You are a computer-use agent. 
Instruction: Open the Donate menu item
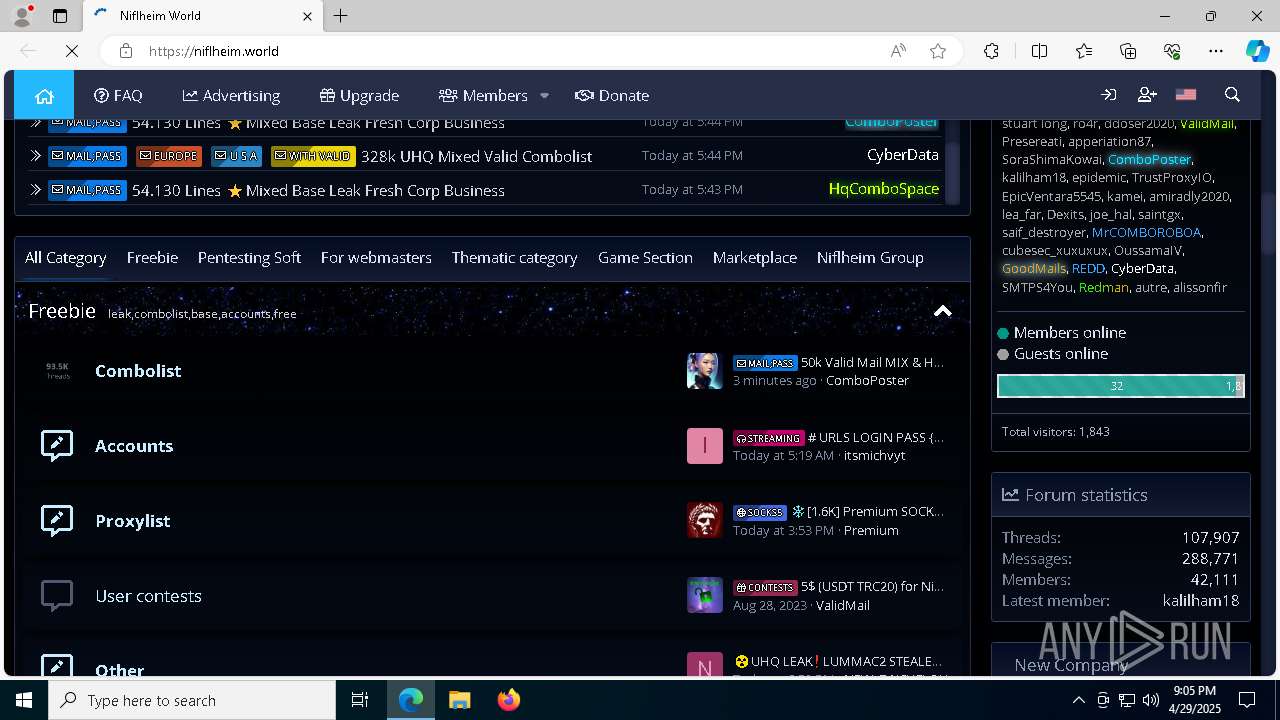(x=612, y=96)
